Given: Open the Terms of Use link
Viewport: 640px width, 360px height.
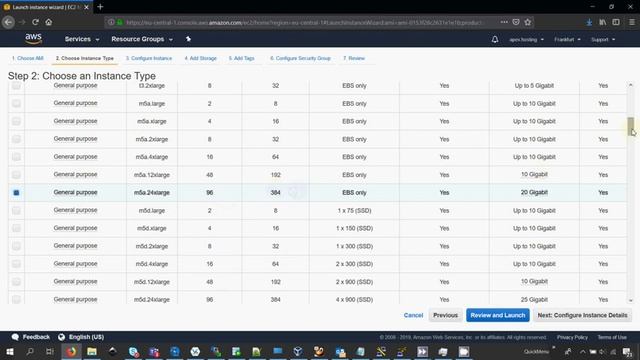Looking at the screenshot, I should pos(612,337).
